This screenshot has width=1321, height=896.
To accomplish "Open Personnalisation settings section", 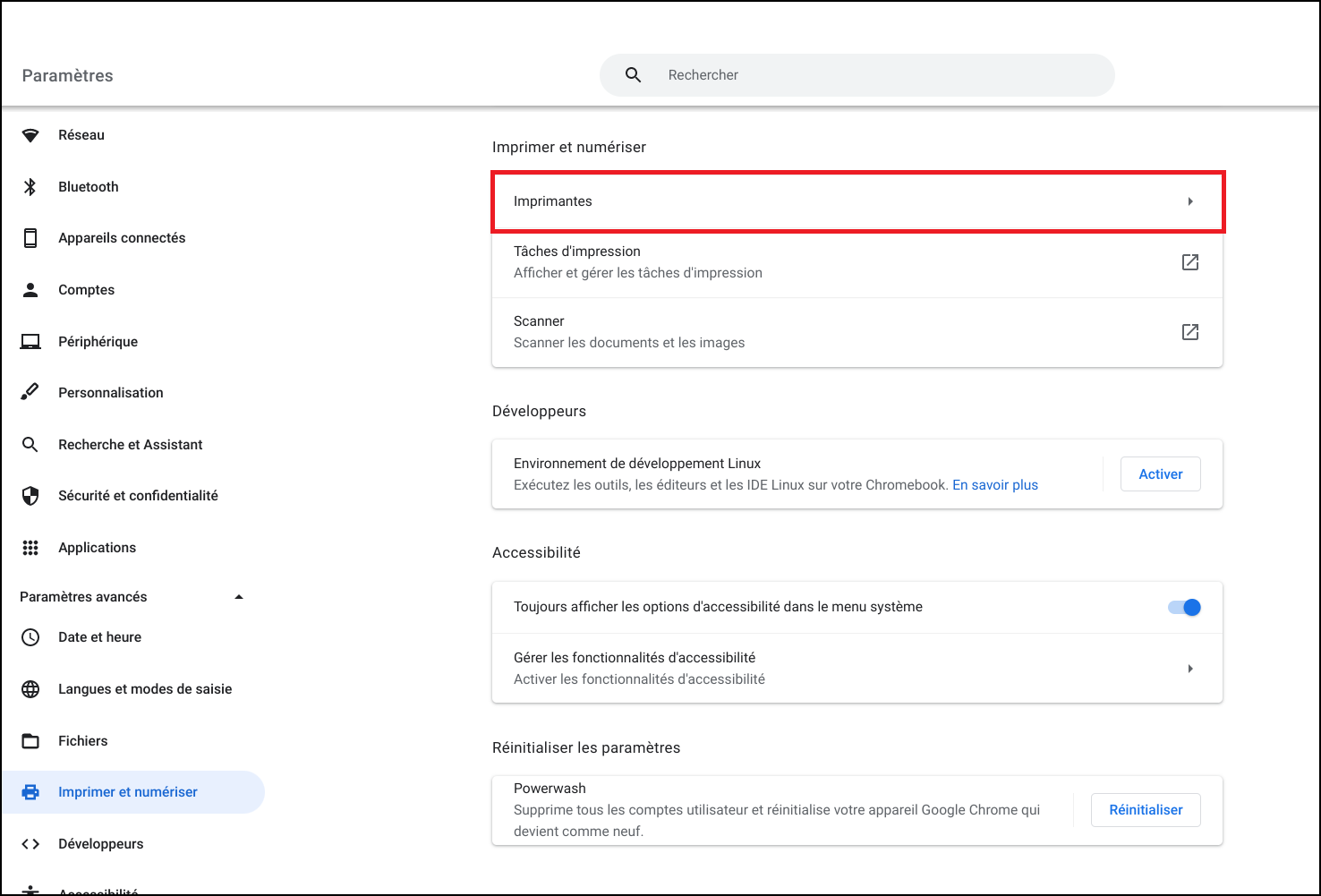I will 110,393.
